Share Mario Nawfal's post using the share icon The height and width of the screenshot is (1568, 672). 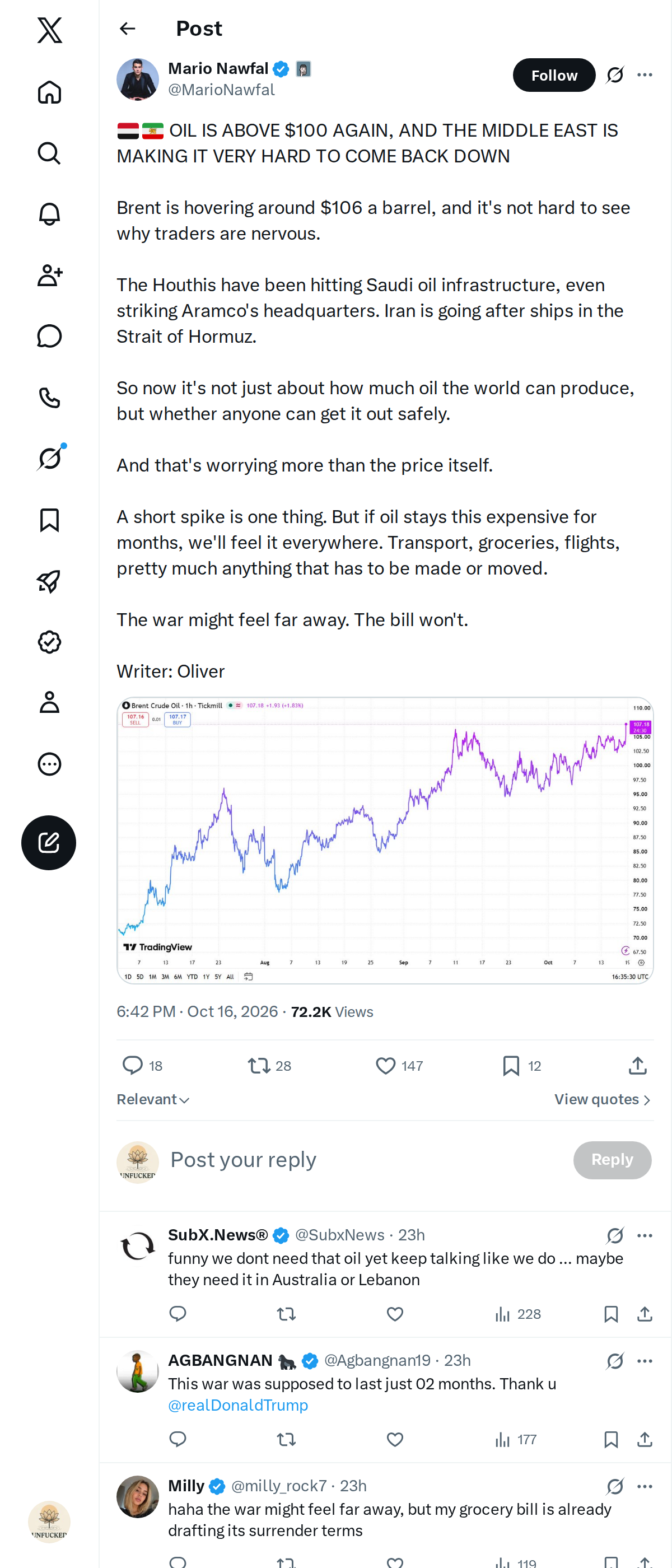(x=637, y=1065)
